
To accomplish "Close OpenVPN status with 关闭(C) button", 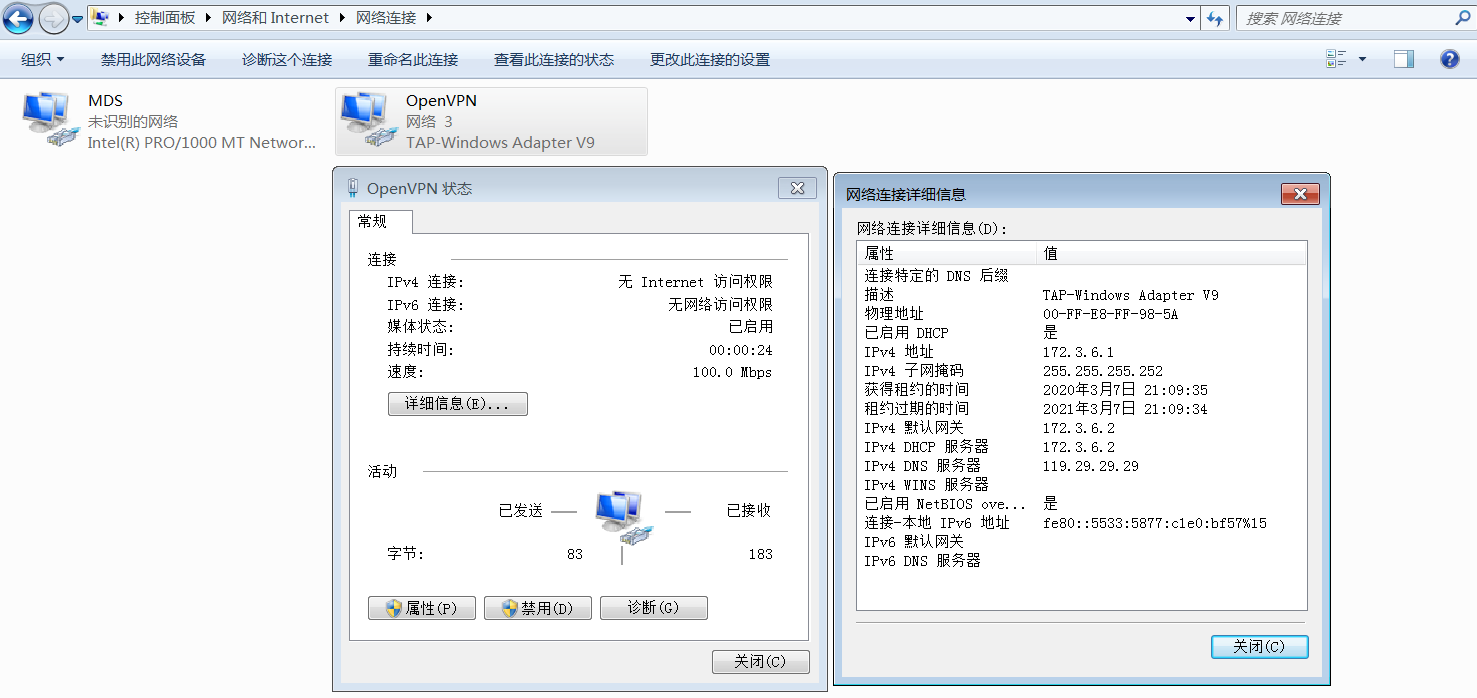I will point(761,662).
